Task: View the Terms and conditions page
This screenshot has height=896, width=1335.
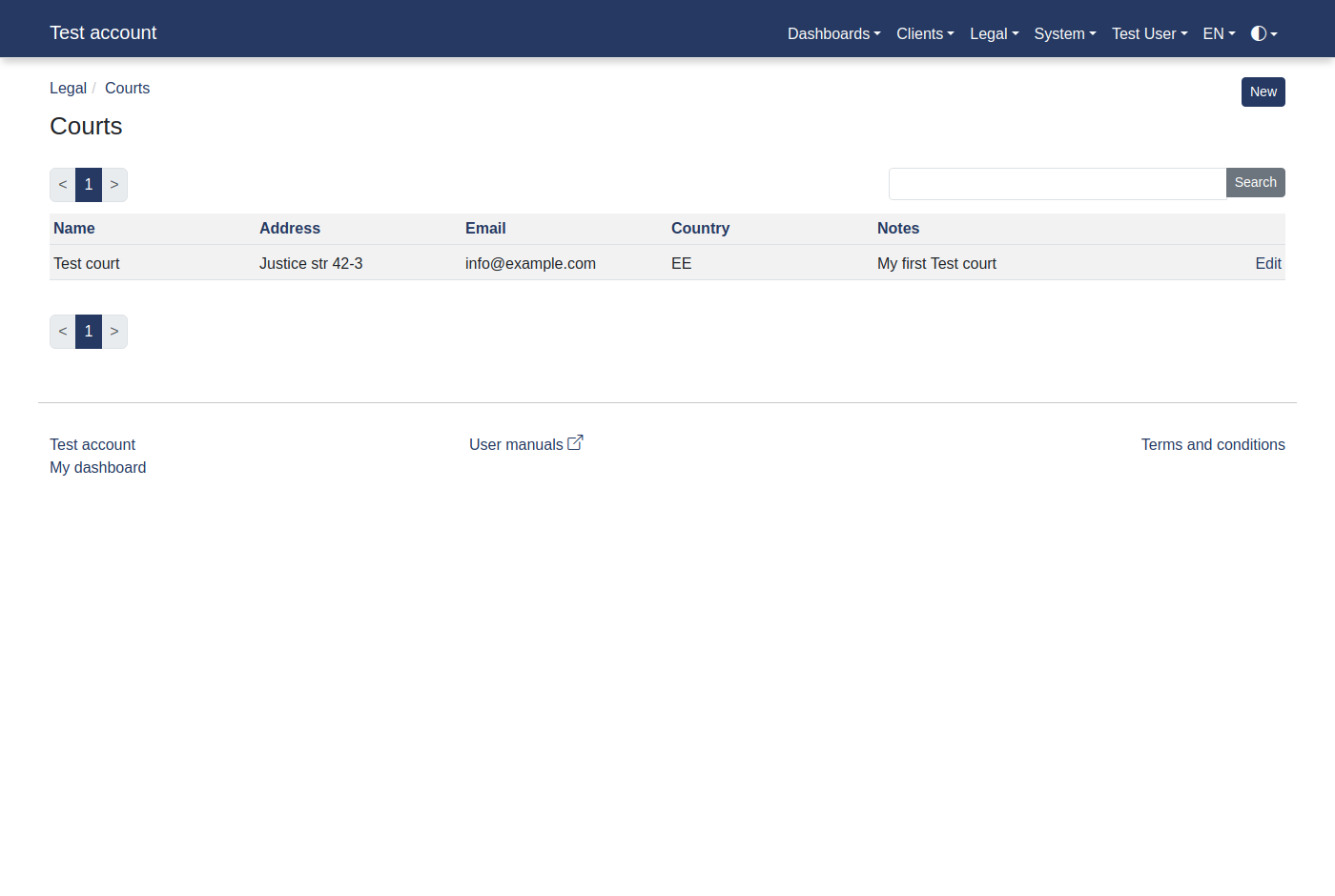Action: pos(1212,444)
